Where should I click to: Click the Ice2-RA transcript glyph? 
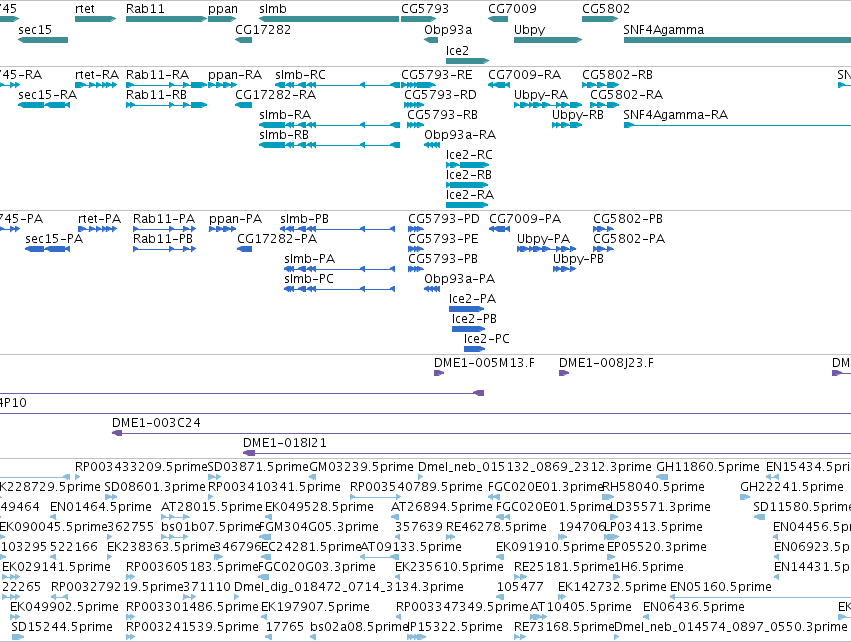(467, 205)
